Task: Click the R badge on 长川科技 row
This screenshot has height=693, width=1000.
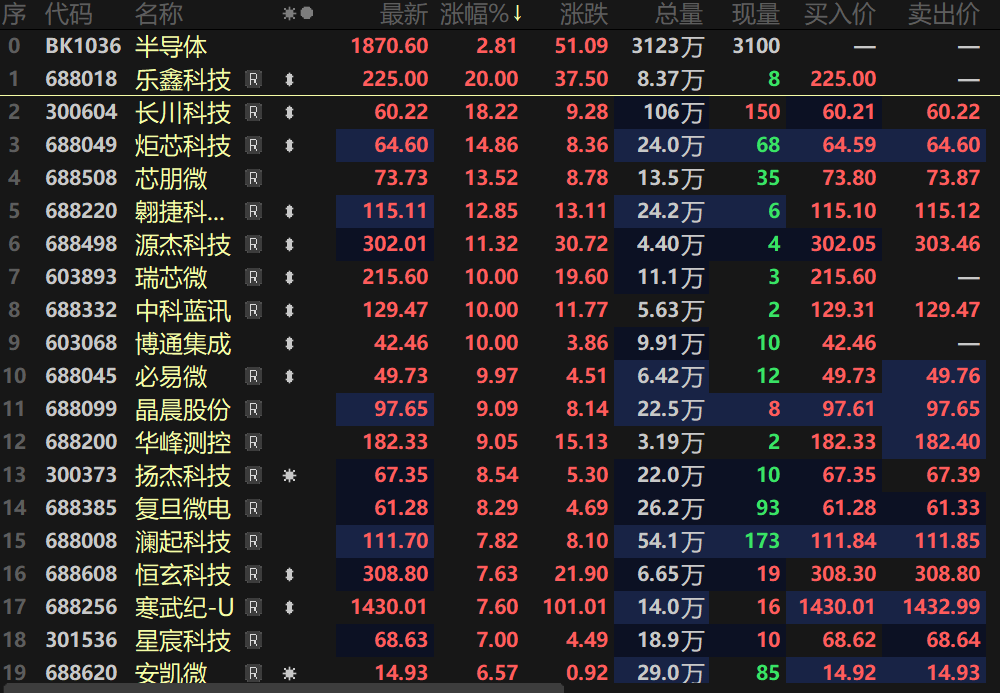Action: pyautogui.click(x=253, y=112)
